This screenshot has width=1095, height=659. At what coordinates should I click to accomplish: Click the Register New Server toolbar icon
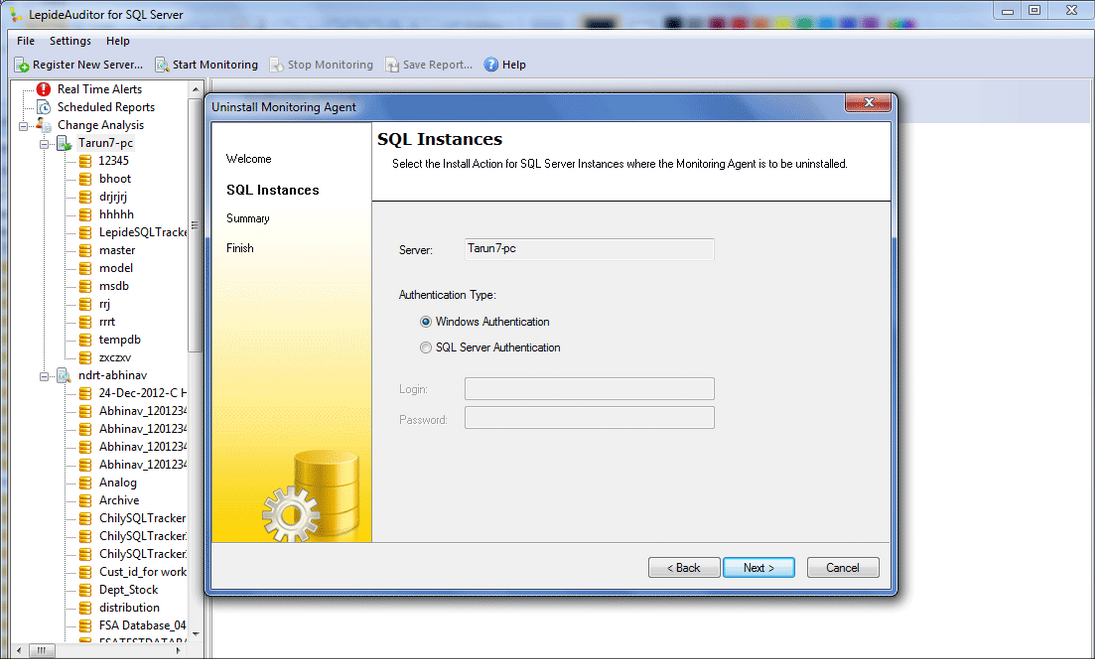pyautogui.click(x=22, y=65)
